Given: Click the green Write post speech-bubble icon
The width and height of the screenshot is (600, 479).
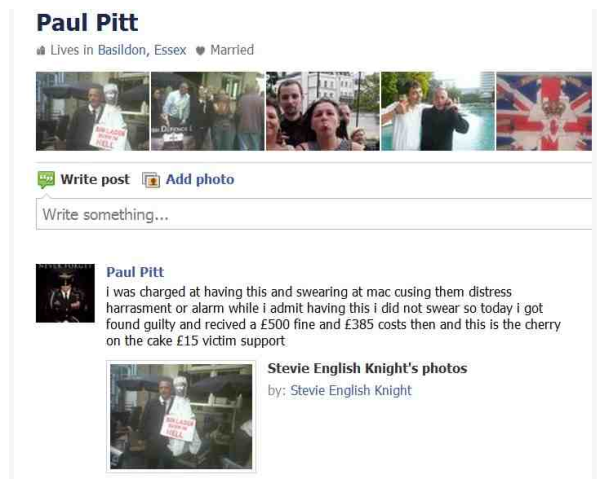Looking at the screenshot, I should 46,180.
